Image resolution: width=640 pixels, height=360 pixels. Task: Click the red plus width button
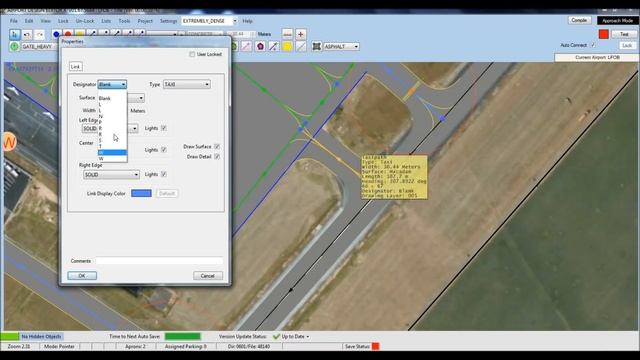301,34
